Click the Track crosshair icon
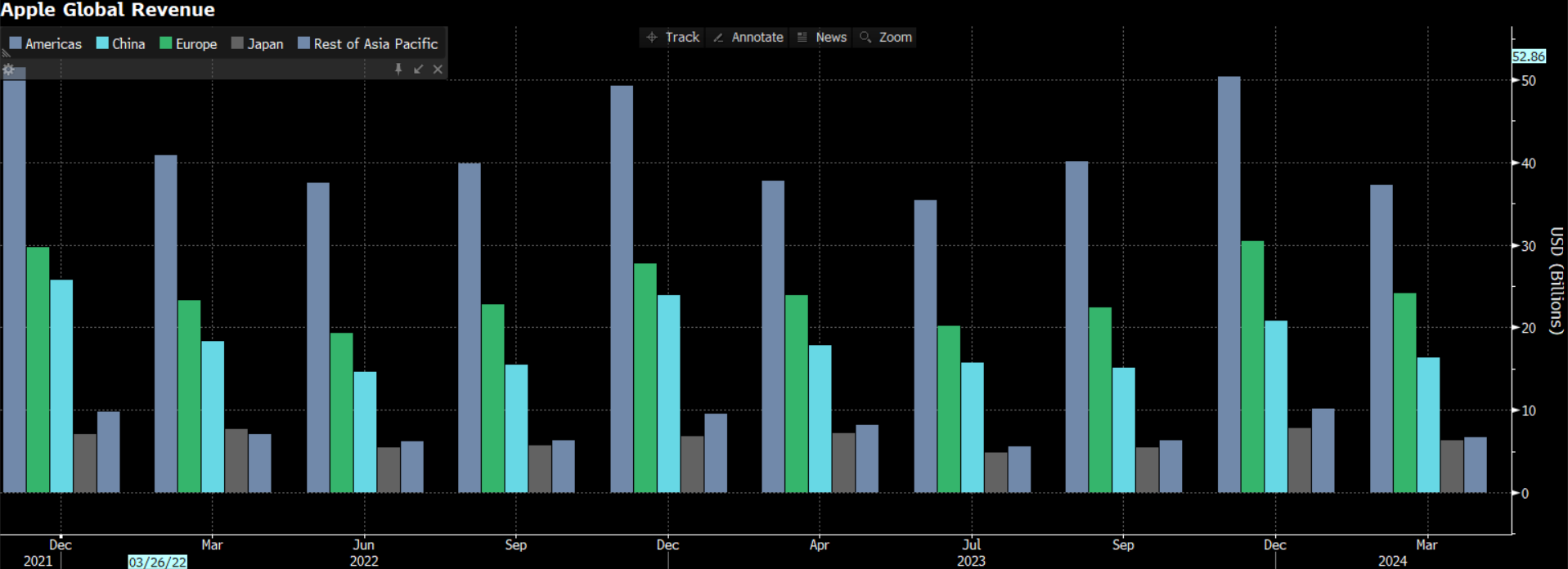 click(x=652, y=38)
